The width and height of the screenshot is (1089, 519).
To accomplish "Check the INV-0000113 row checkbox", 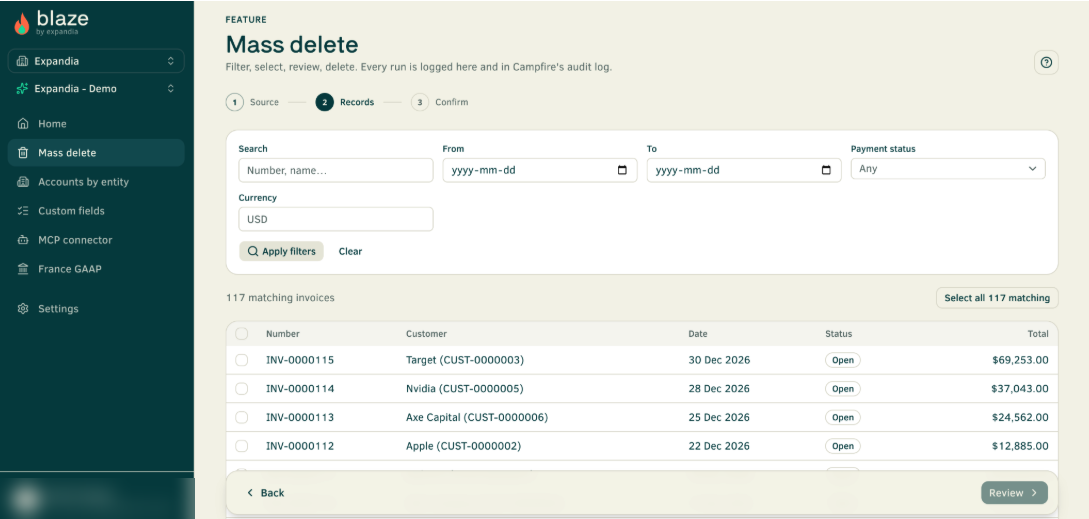I will point(242,418).
